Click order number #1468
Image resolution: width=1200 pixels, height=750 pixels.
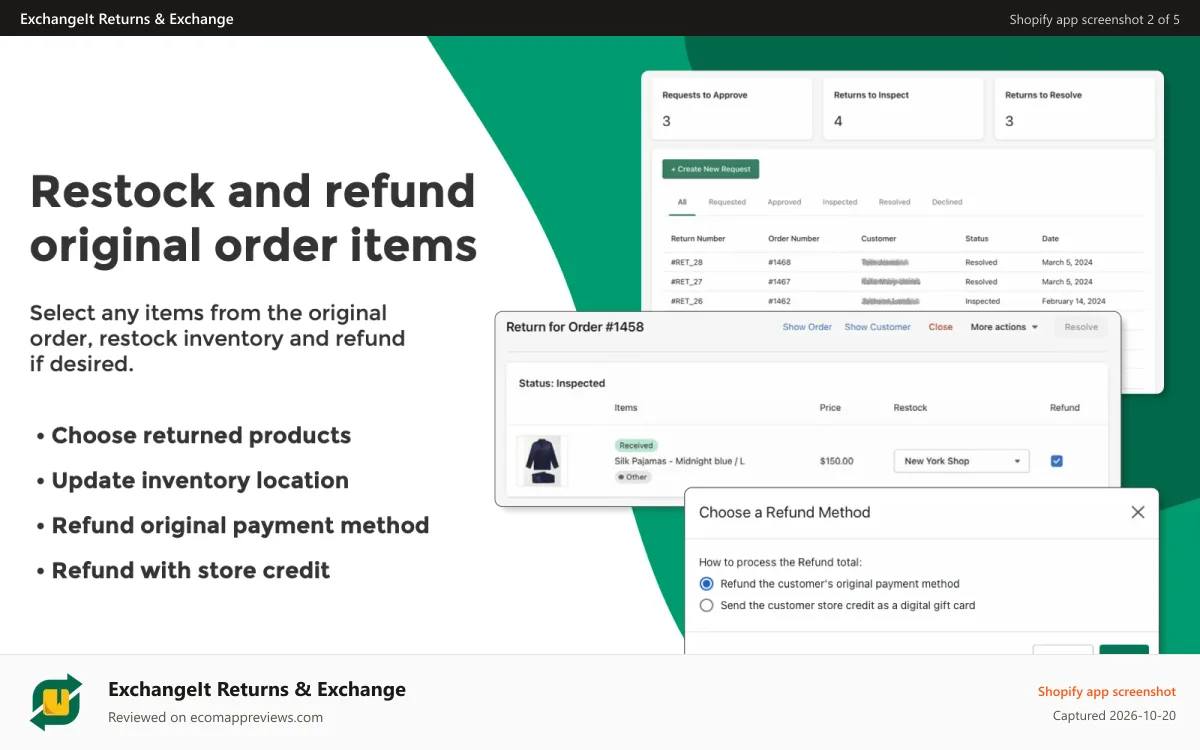(779, 263)
